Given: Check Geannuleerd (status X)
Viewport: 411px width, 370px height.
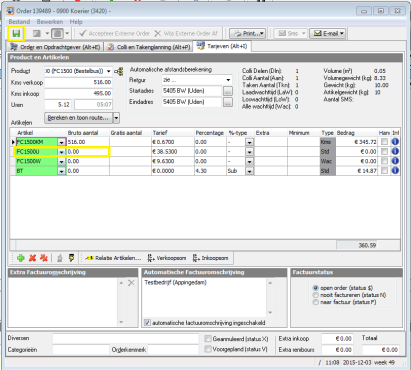Looking at the screenshot, I should [208, 339].
